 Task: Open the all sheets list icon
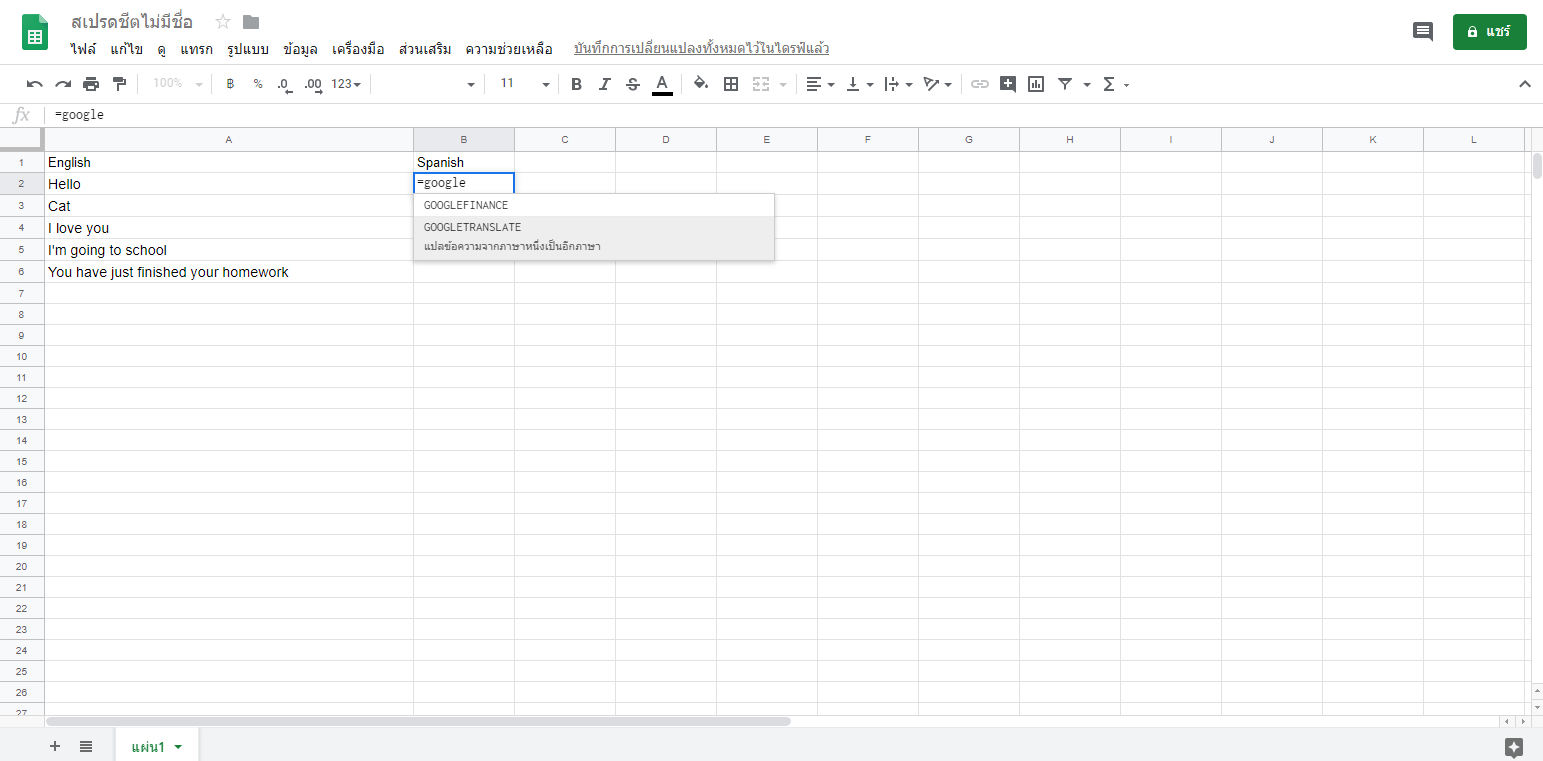click(x=86, y=746)
